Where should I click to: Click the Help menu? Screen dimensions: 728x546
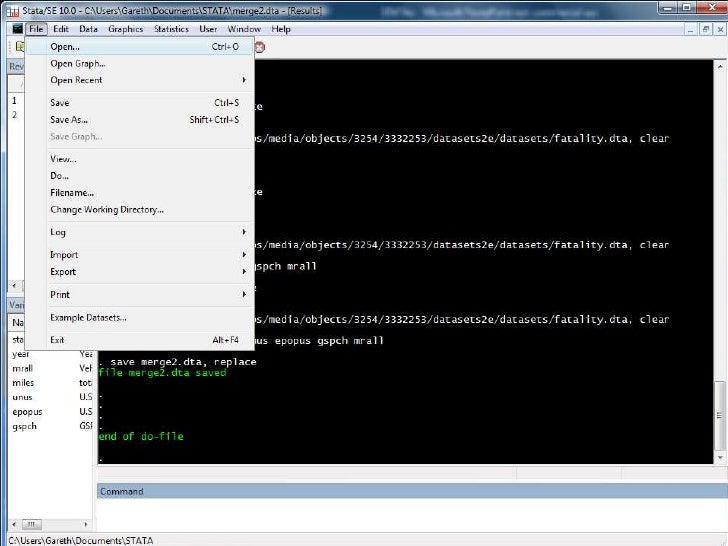(281, 29)
